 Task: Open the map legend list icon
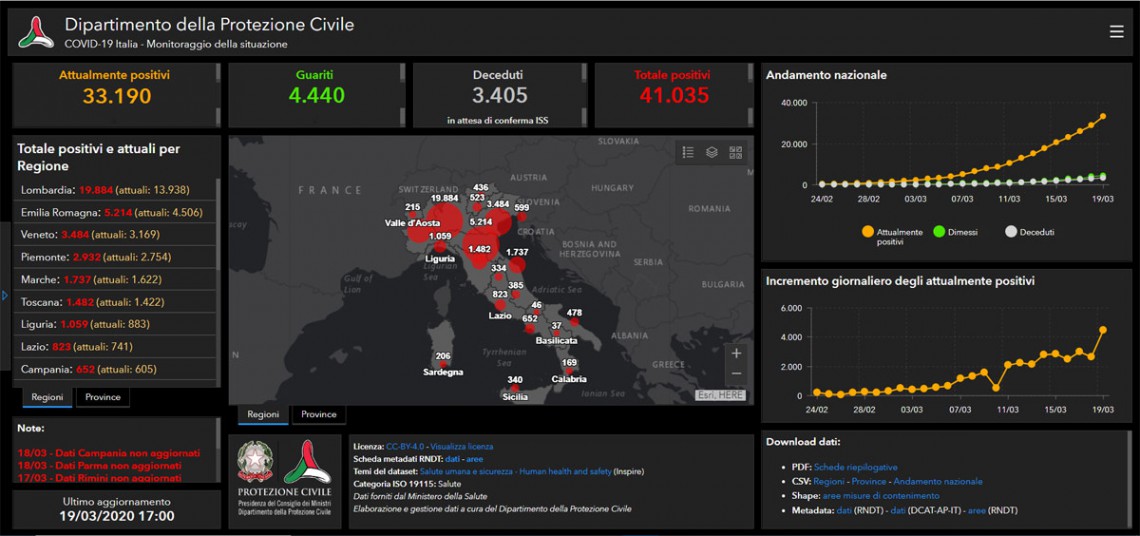pyautogui.click(x=688, y=152)
